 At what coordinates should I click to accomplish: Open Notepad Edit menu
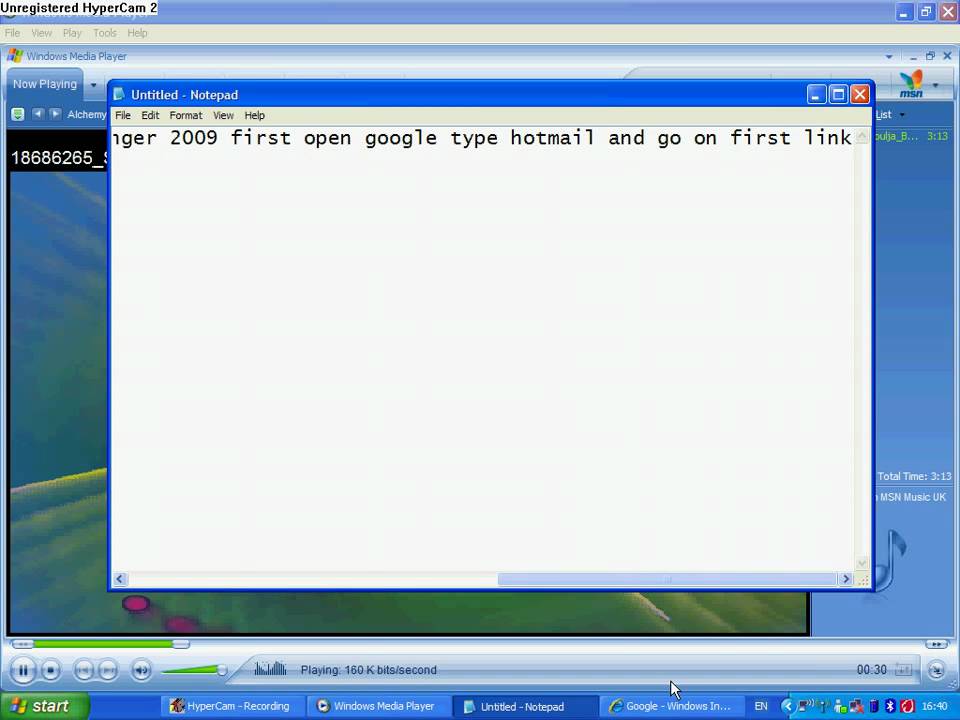pos(150,115)
